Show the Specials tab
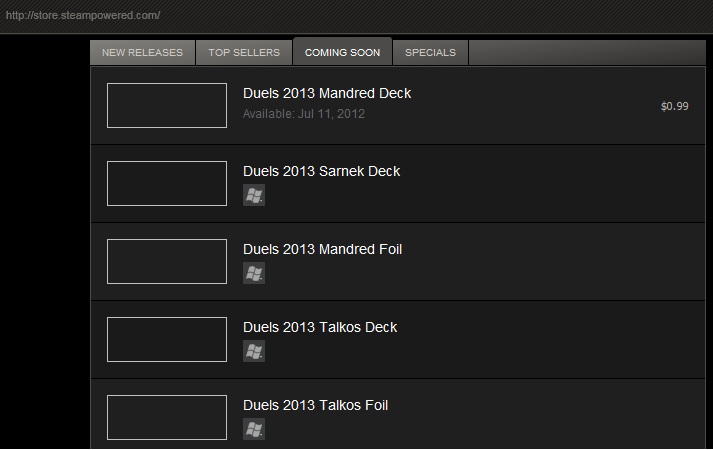 pos(431,52)
